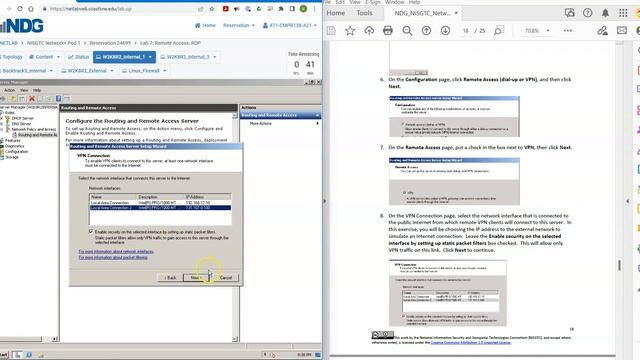Open the W2K8R2_External dropdown arrow

[111, 71]
